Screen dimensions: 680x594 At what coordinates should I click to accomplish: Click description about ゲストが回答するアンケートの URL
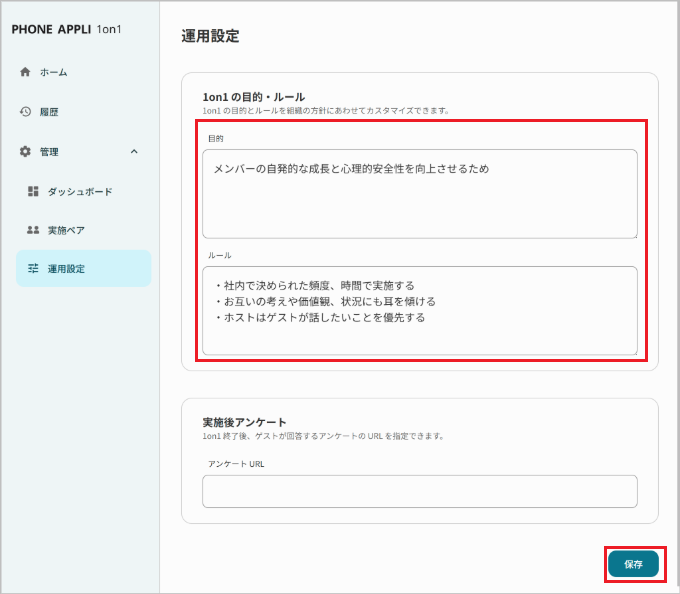(324, 436)
